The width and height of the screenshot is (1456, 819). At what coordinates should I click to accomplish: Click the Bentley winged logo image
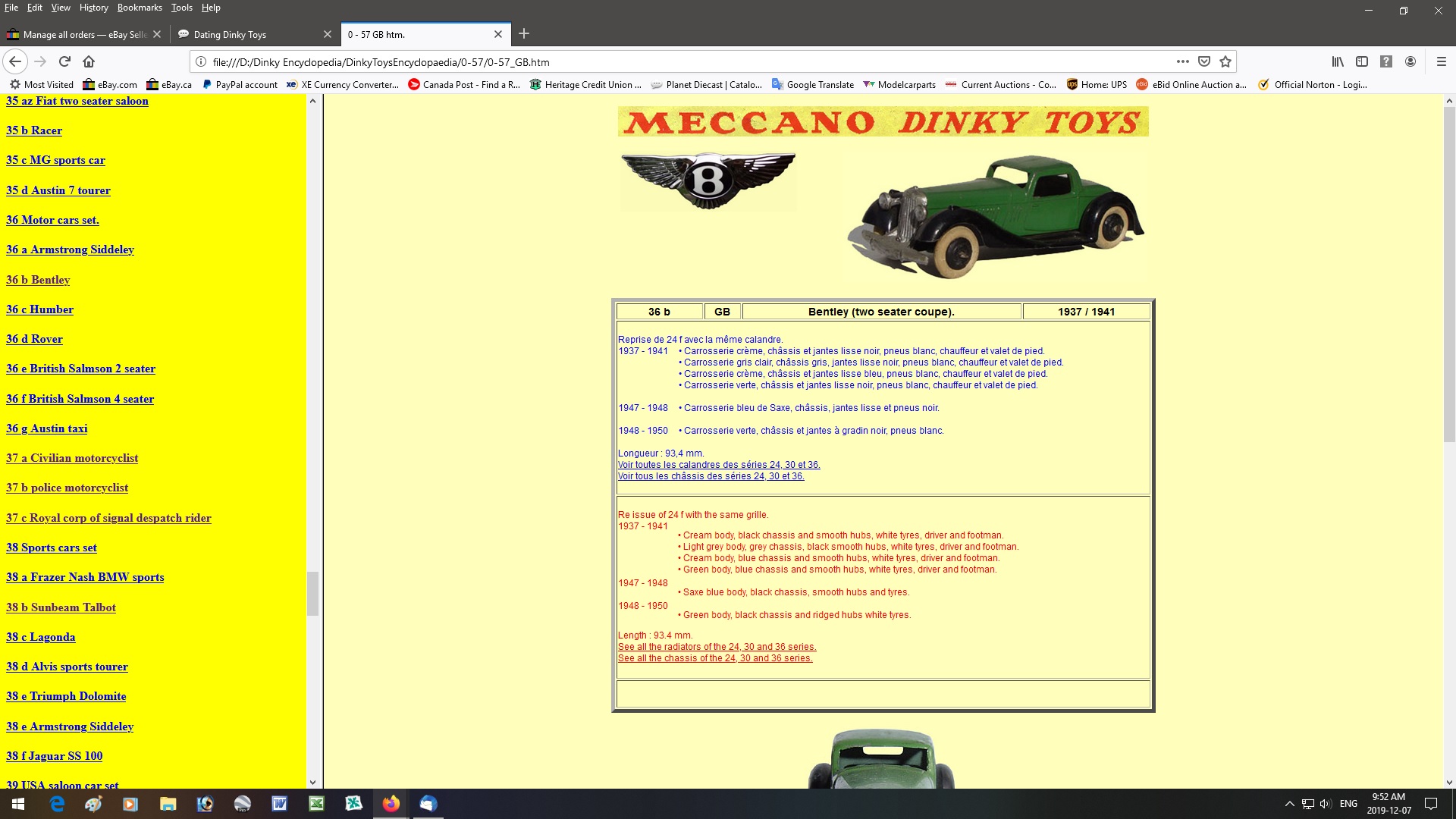[x=708, y=180]
